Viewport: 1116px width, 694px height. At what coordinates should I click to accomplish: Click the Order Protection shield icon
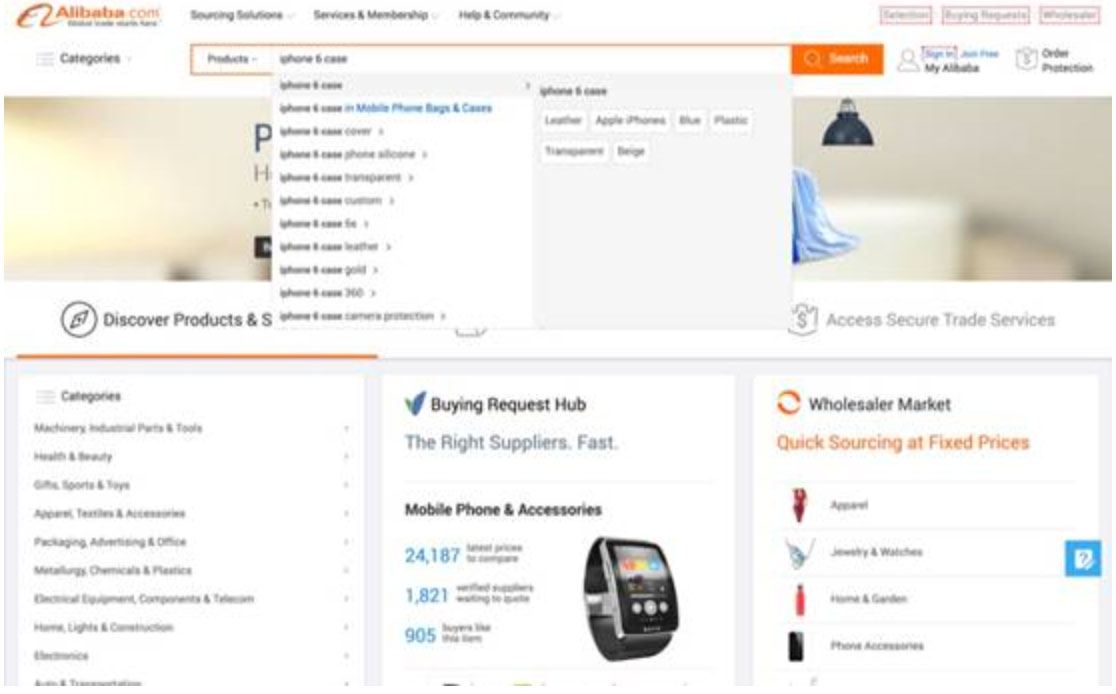(1026, 59)
